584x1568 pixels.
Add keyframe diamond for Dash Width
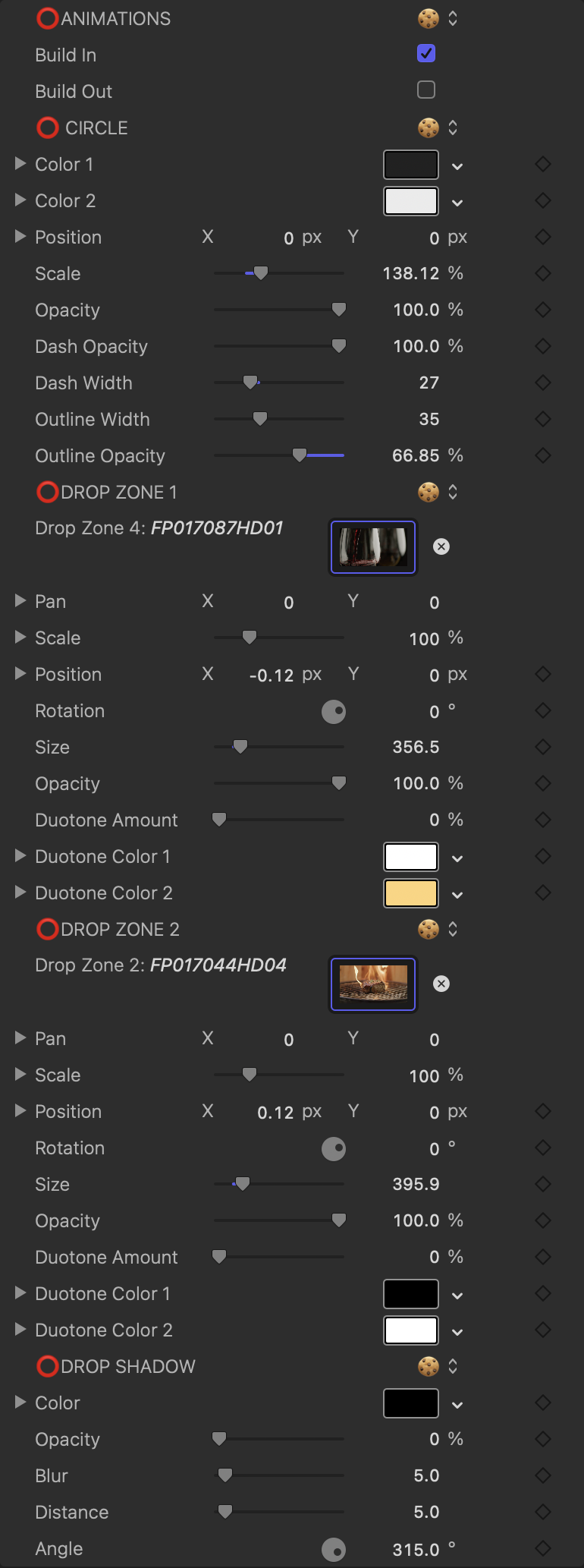543,383
